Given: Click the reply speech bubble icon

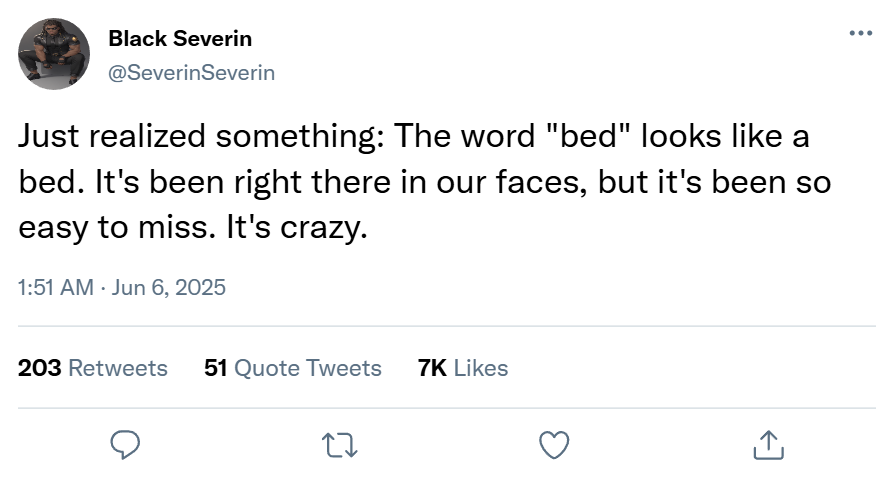Looking at the screenshot, I should 126,445.
